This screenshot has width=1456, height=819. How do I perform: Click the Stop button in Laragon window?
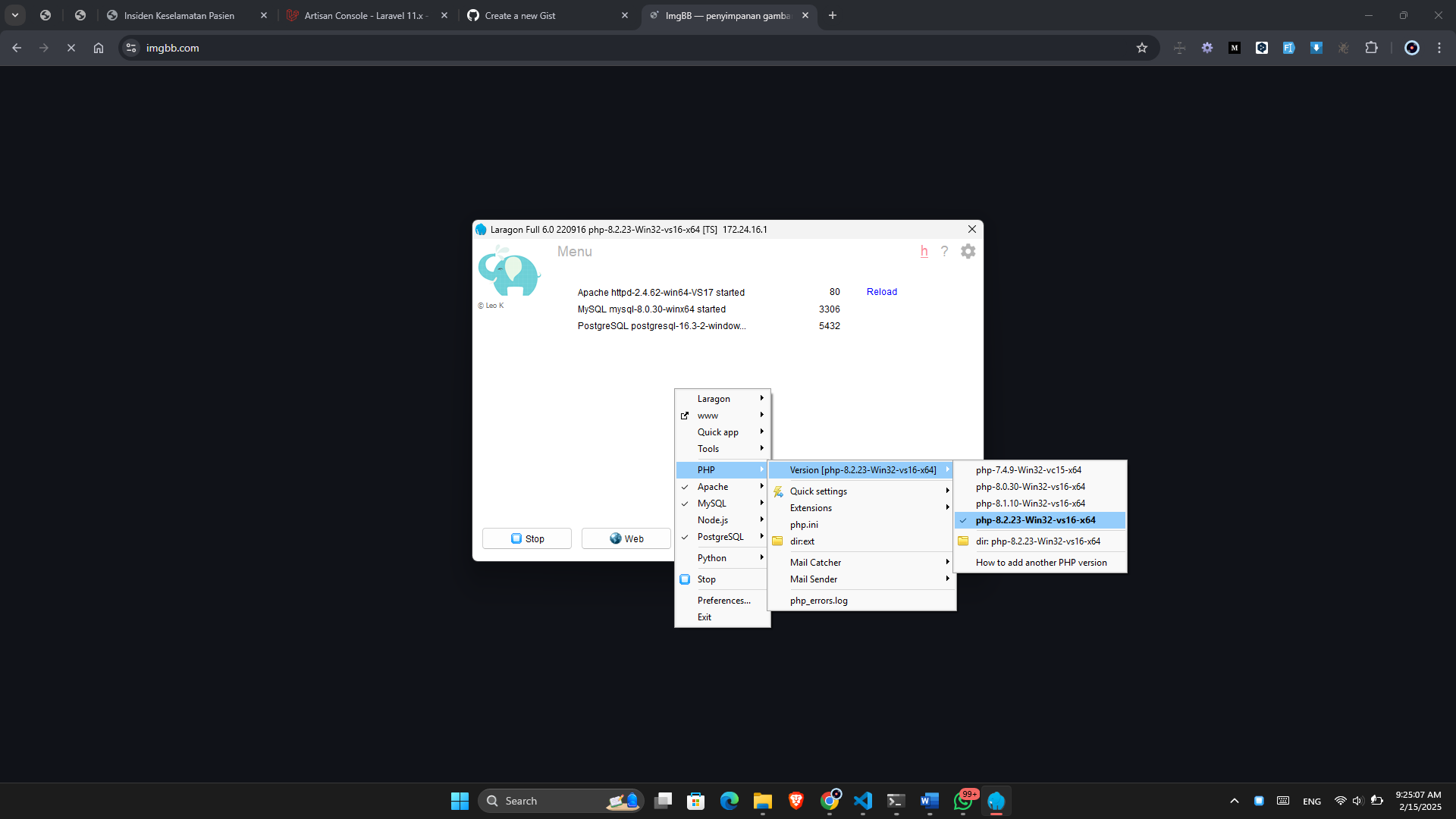[x=527, y=538]
